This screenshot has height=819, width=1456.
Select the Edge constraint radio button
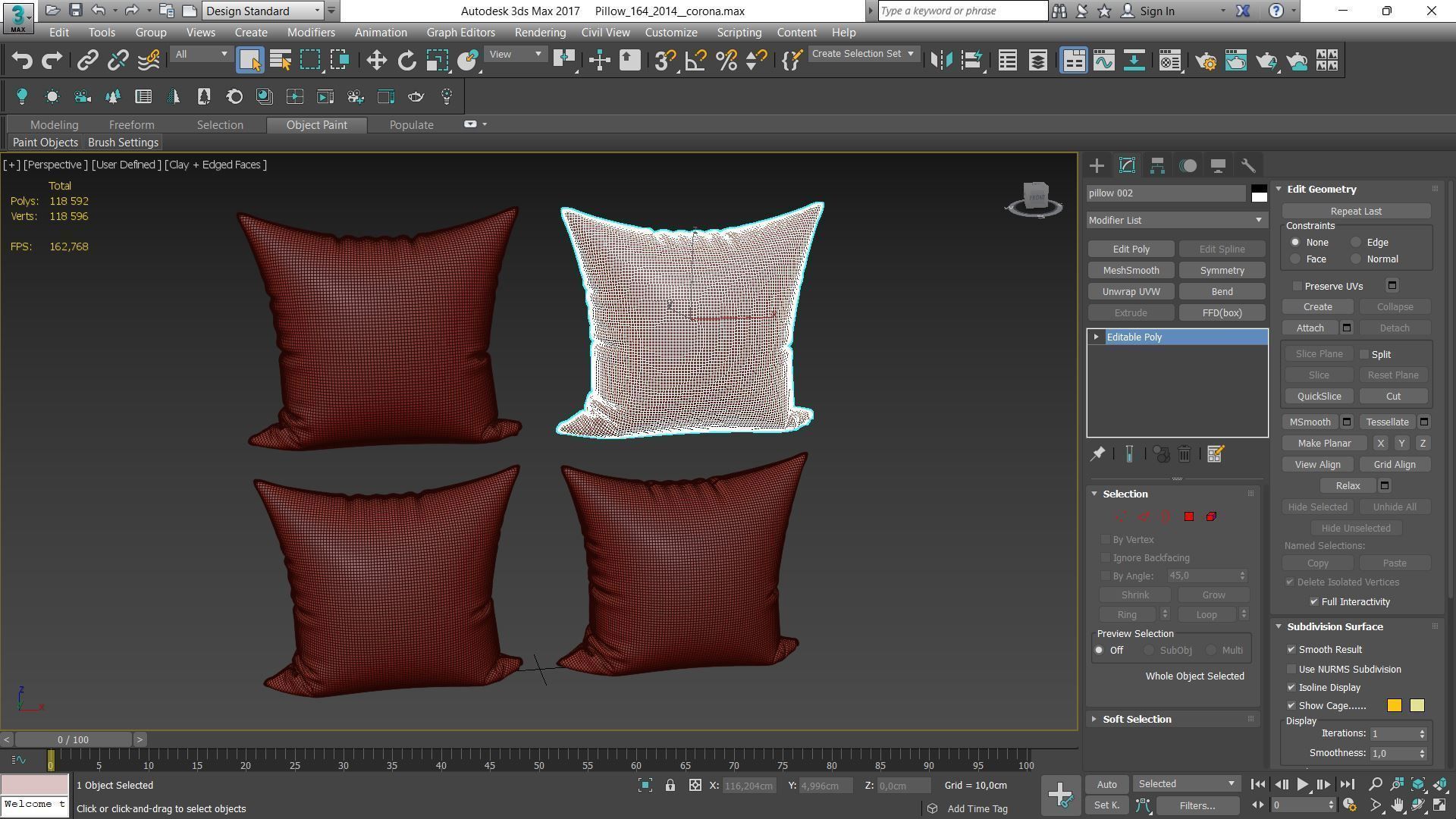[1356, 243]
